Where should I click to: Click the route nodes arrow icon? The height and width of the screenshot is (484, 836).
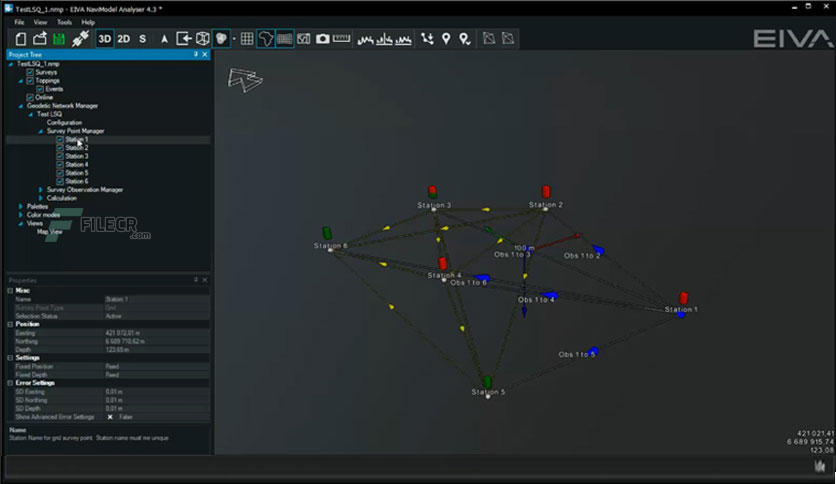pyautogui.click(x=427, y=39)
